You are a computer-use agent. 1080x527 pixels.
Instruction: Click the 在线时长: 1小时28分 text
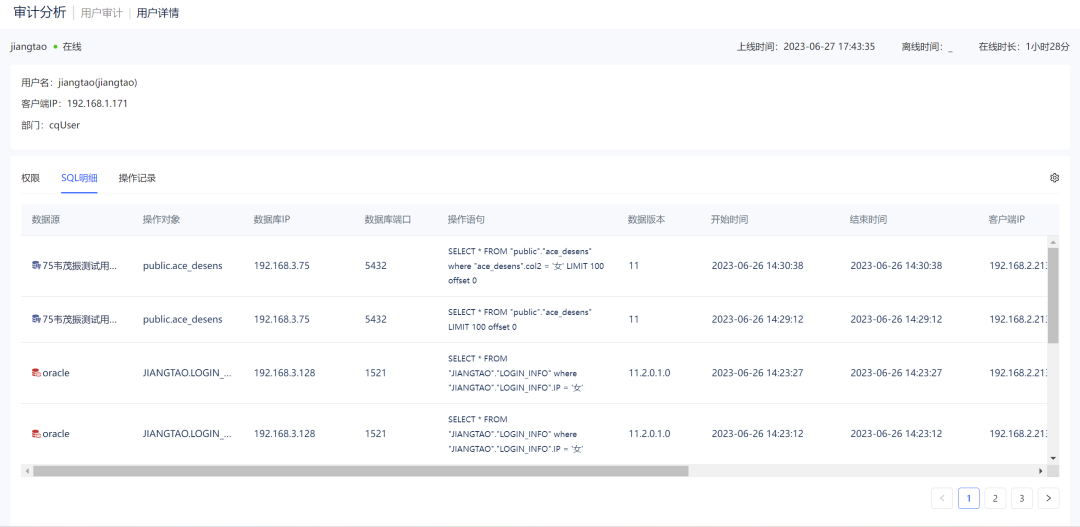1024,47
